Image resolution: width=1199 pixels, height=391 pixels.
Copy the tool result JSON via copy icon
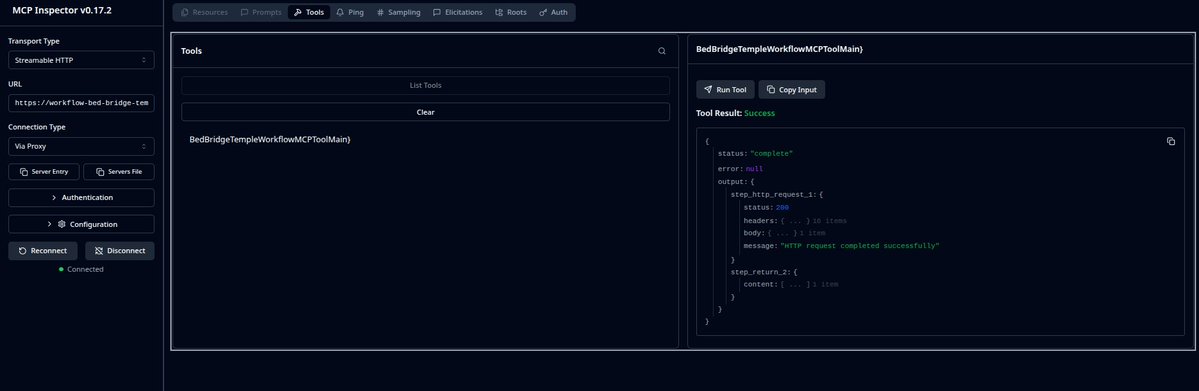pos(1171,142)
